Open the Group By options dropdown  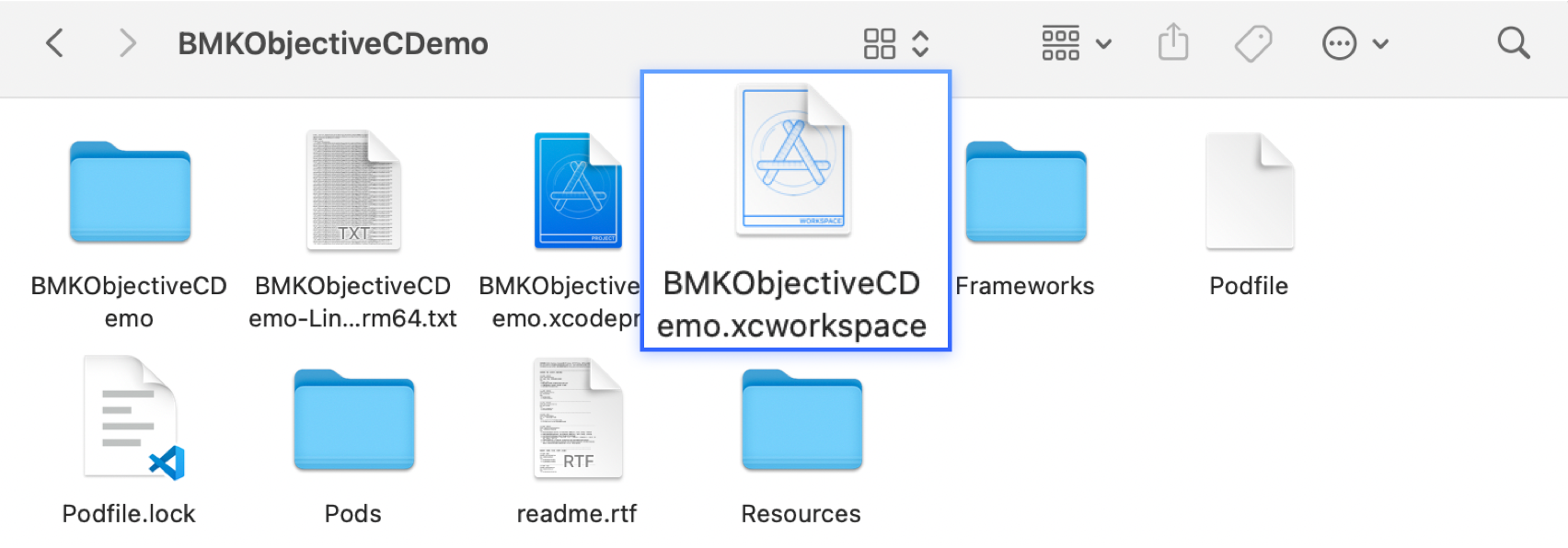point(1076,43)
